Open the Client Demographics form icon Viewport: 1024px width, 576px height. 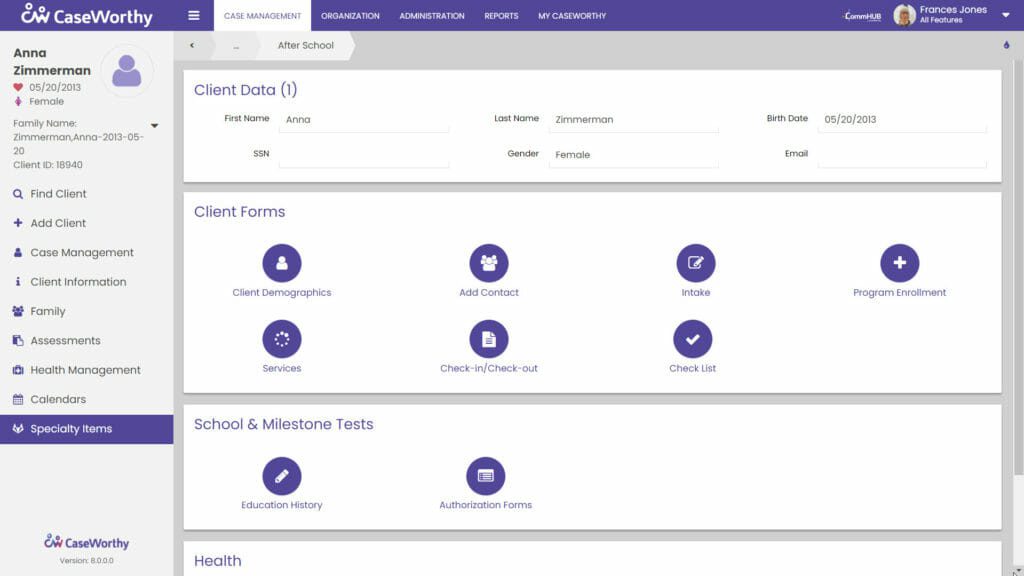(281, 263)
